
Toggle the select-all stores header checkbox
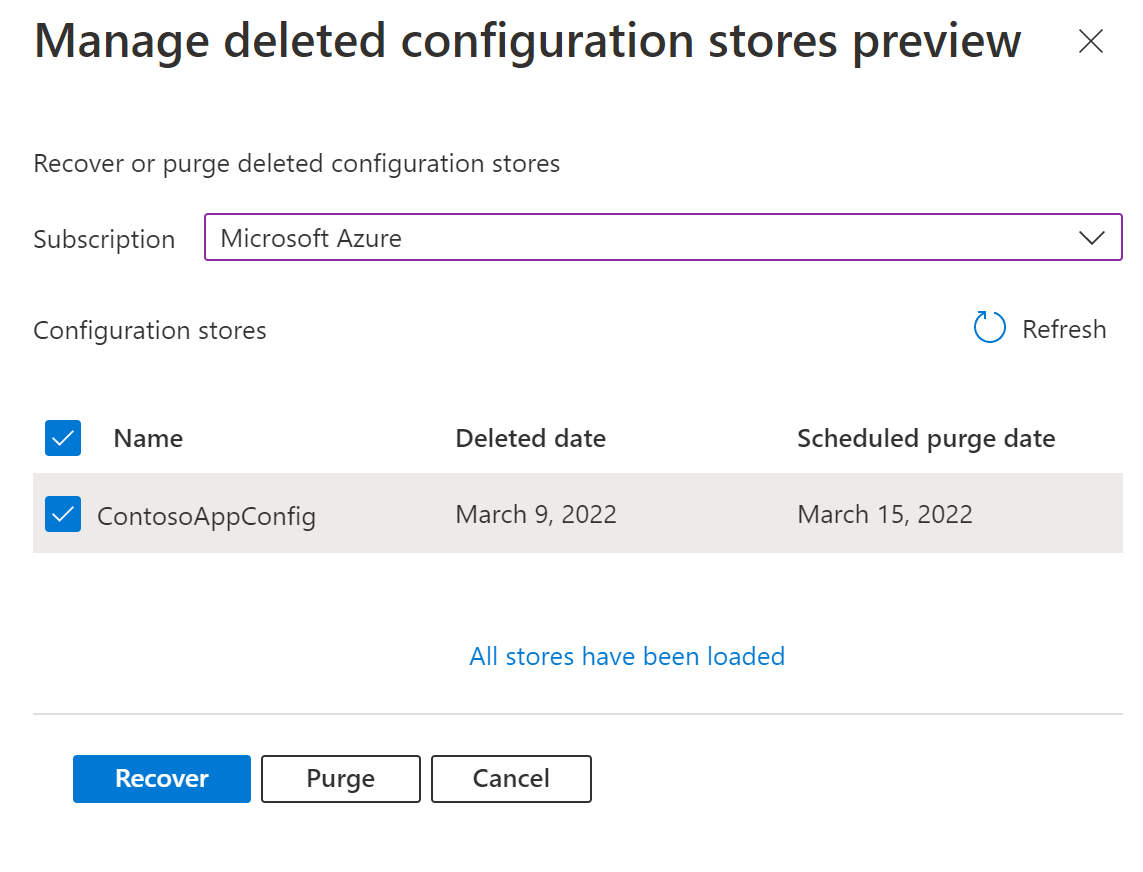coord(63,438)
